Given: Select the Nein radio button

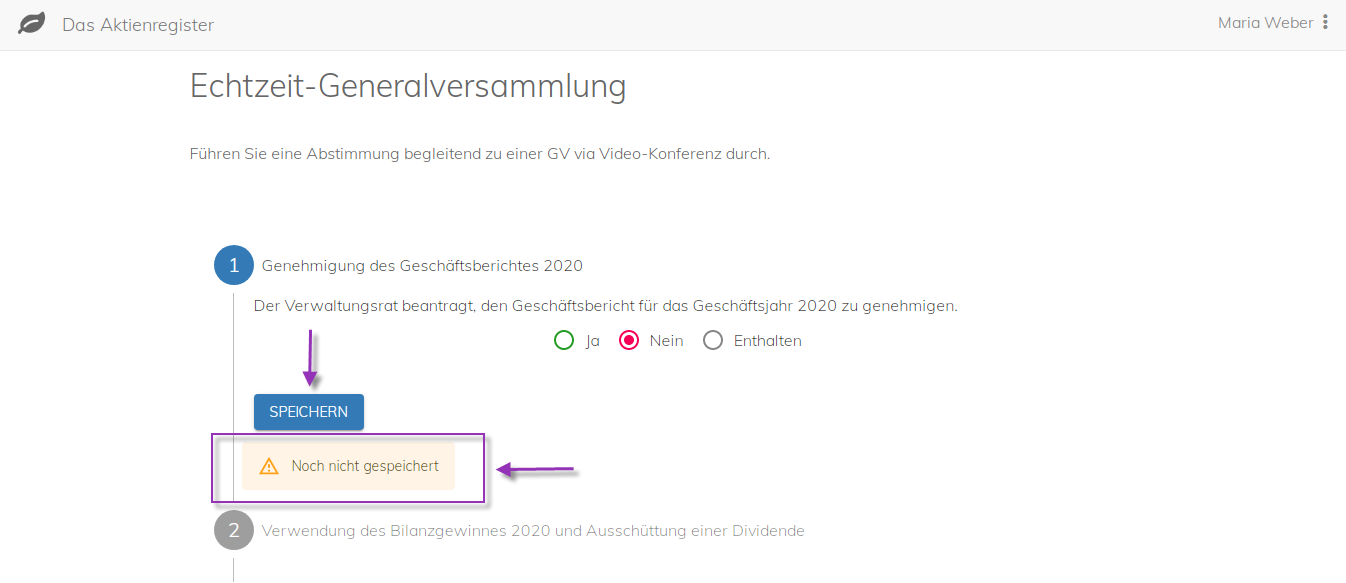Looking at the screenshot, I should click(629, 340).
